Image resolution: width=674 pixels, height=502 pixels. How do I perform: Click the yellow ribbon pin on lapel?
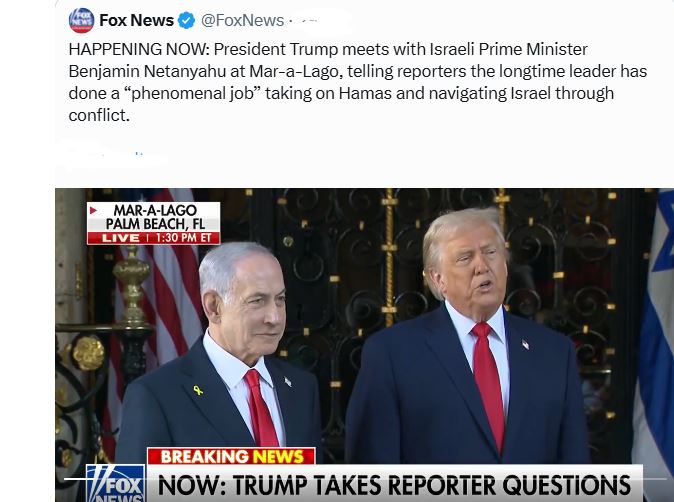click(198, 390)
